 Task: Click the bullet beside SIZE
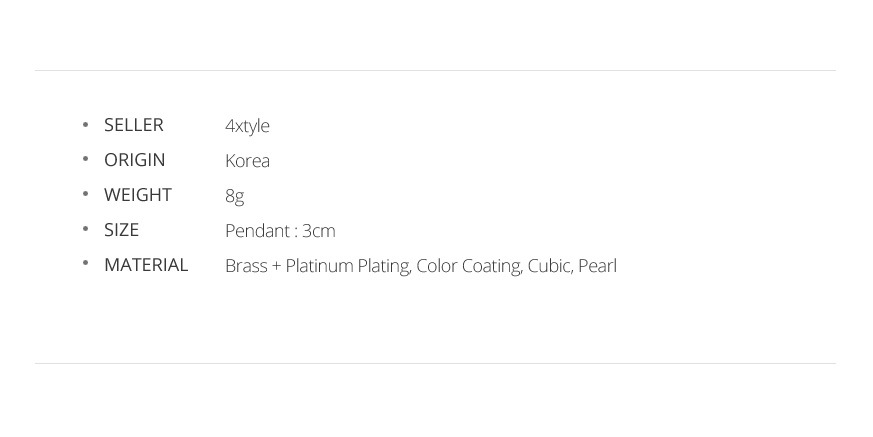click(85, 229)
